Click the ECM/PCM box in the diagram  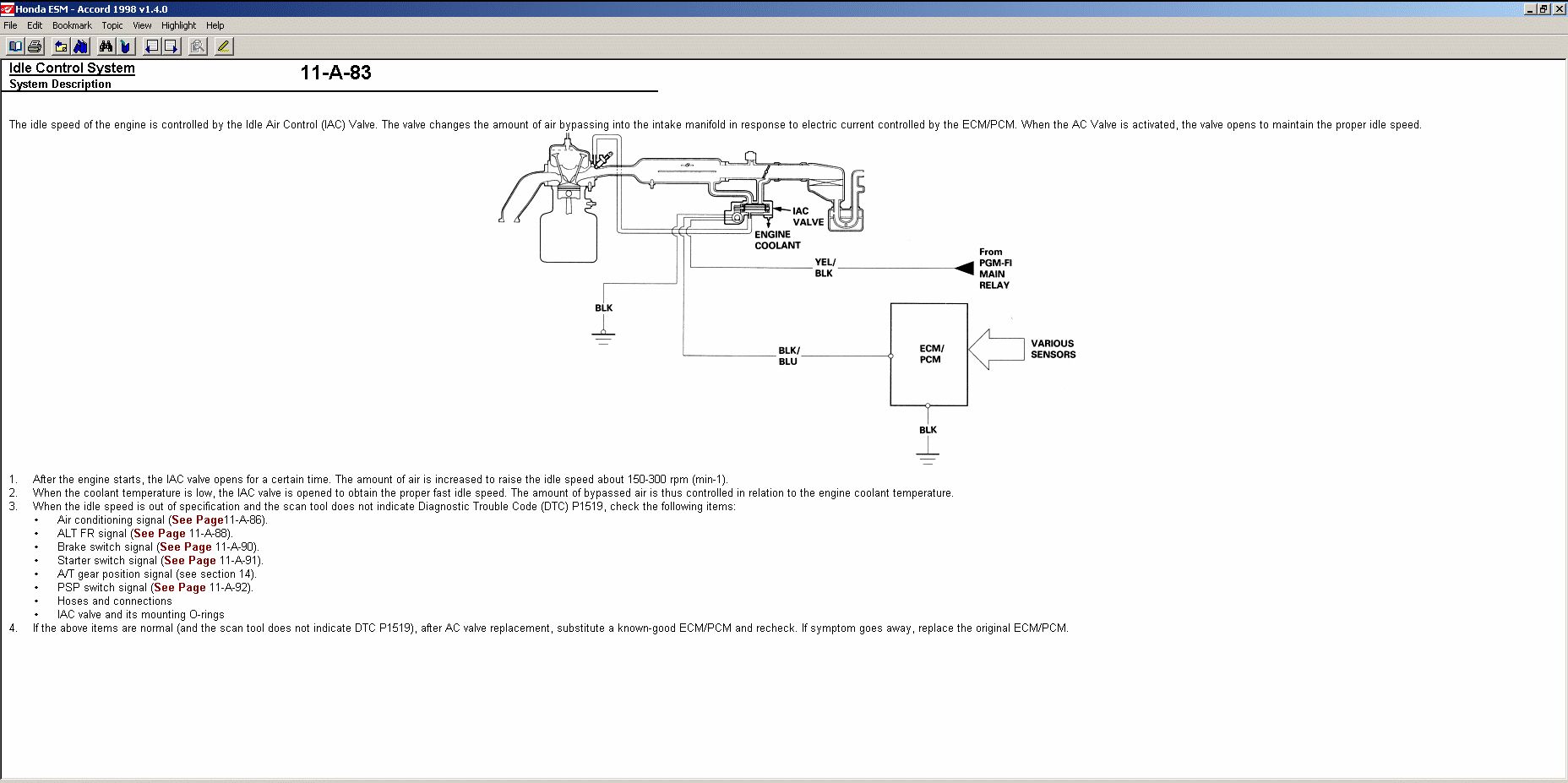click(x=928, y=355)
